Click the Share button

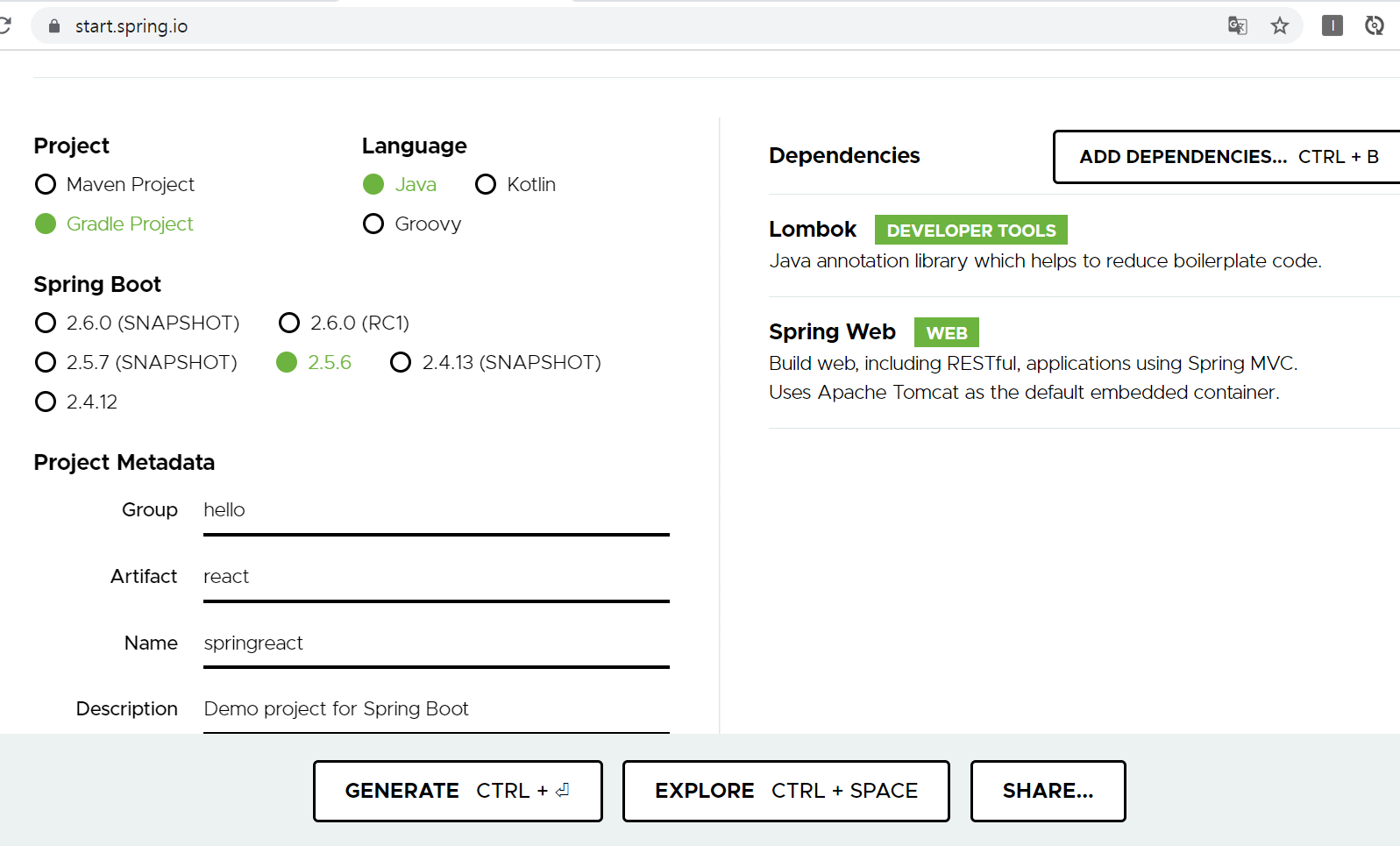click(1048, 791)
